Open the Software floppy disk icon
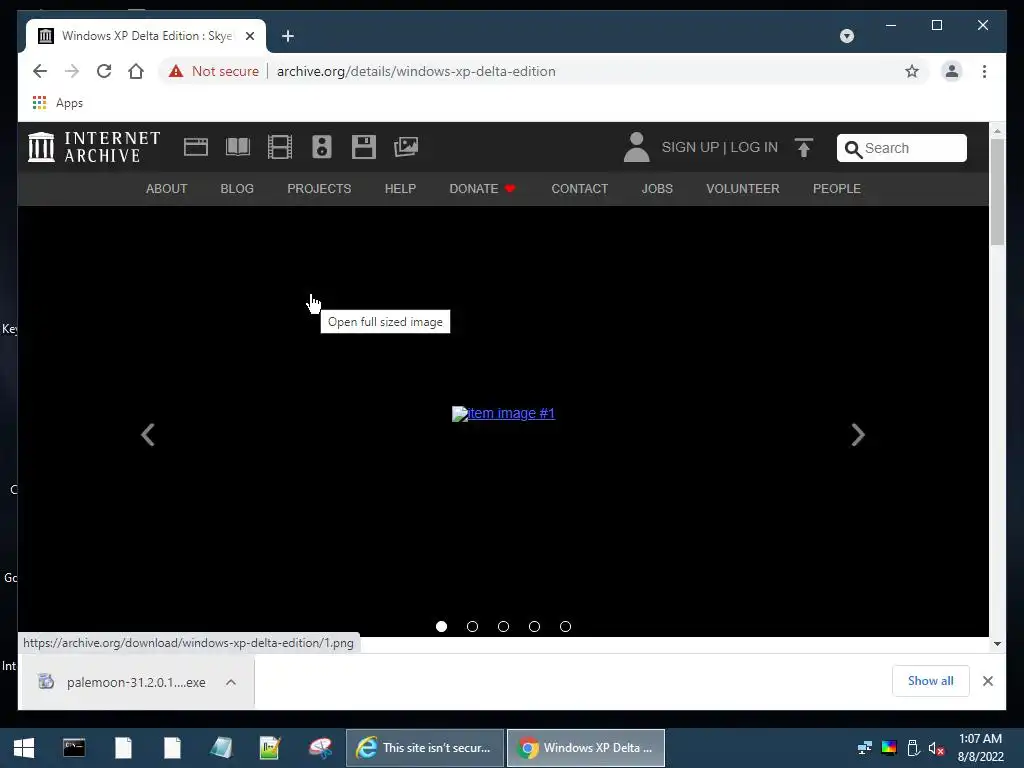Image resolution: width=1024 pixels, height=768 pixels. 364,147
